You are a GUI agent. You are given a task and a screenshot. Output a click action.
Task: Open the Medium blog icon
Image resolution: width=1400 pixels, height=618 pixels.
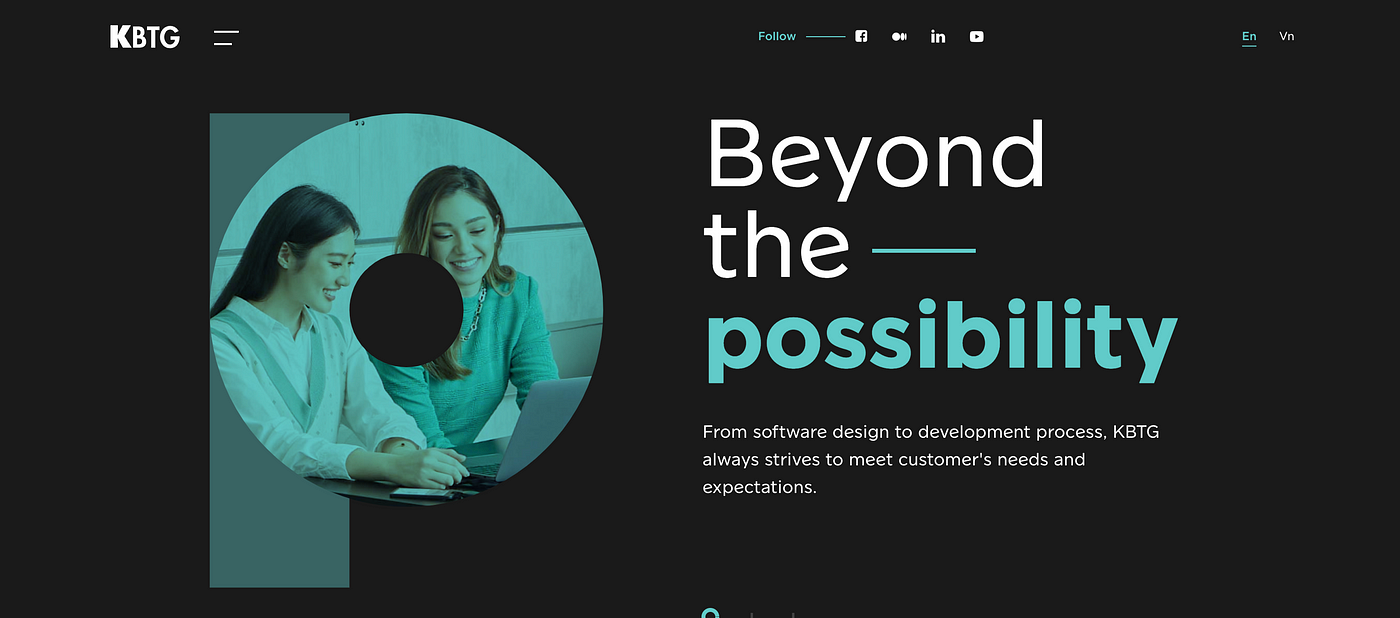899,36
